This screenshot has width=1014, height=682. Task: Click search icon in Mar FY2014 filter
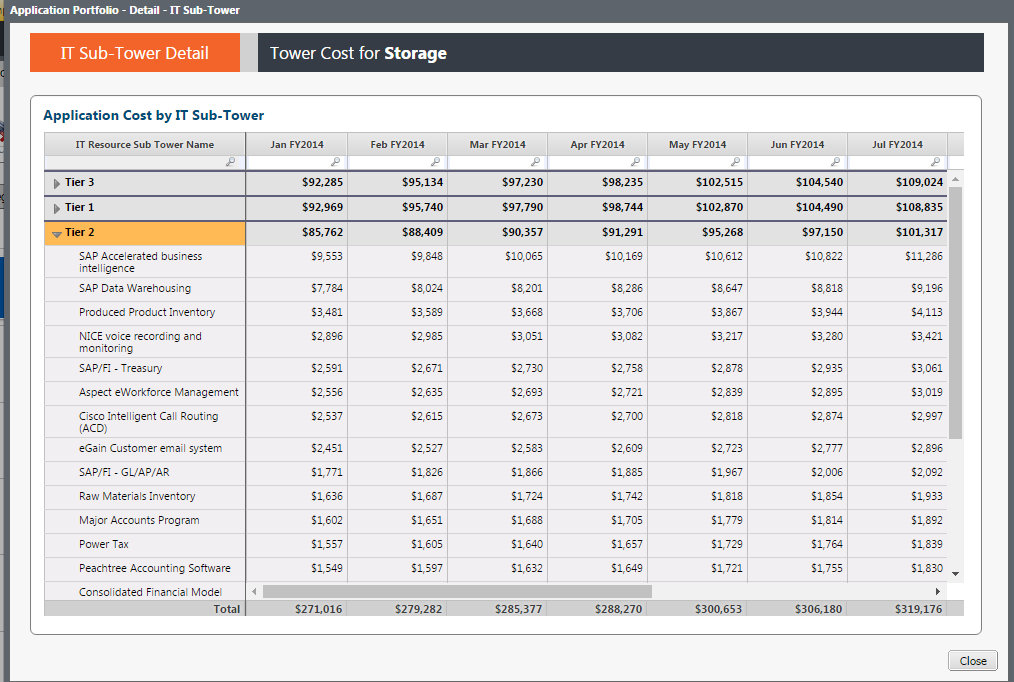[x=535, y=162]
